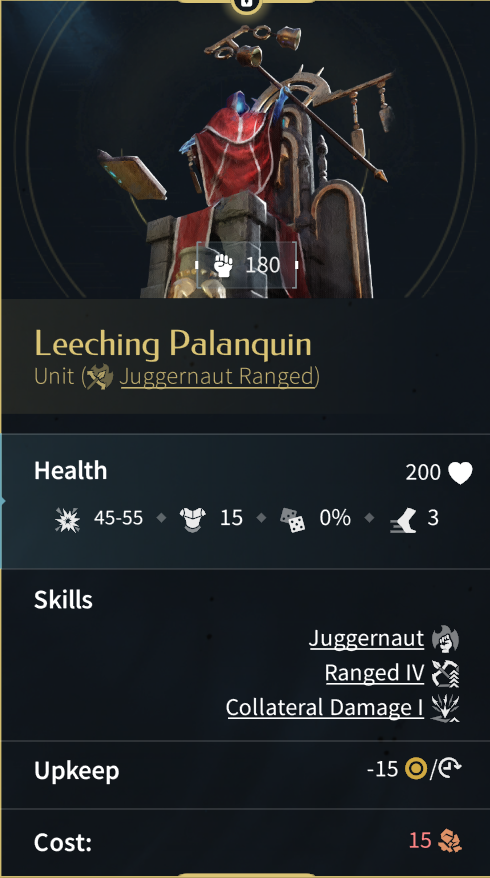The height and width of the screenshot is (878, 490).
Task: Click the damage burst icon beside 45-55
Action: click(67, 519)
